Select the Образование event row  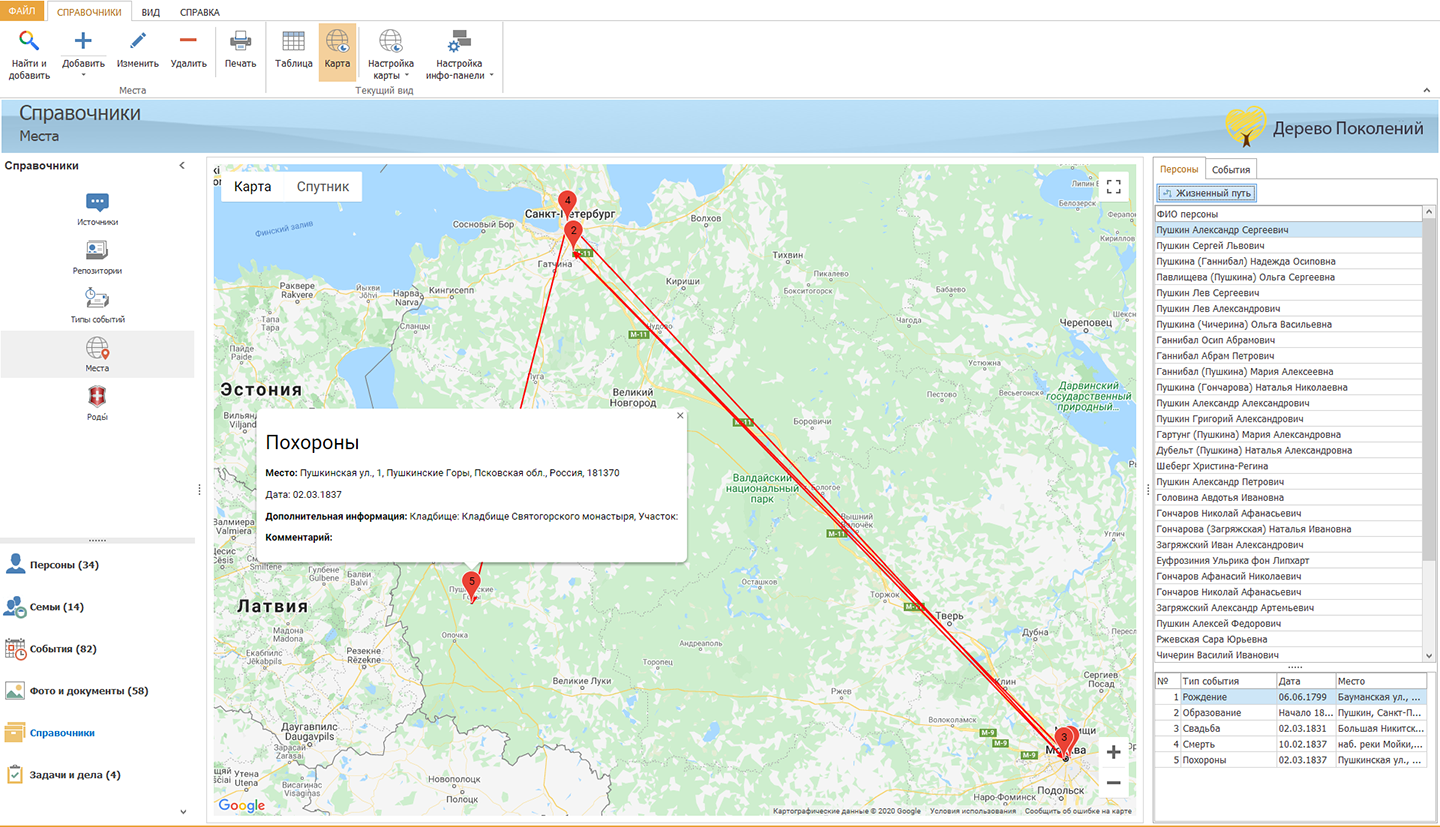(x=1290, y=713)
